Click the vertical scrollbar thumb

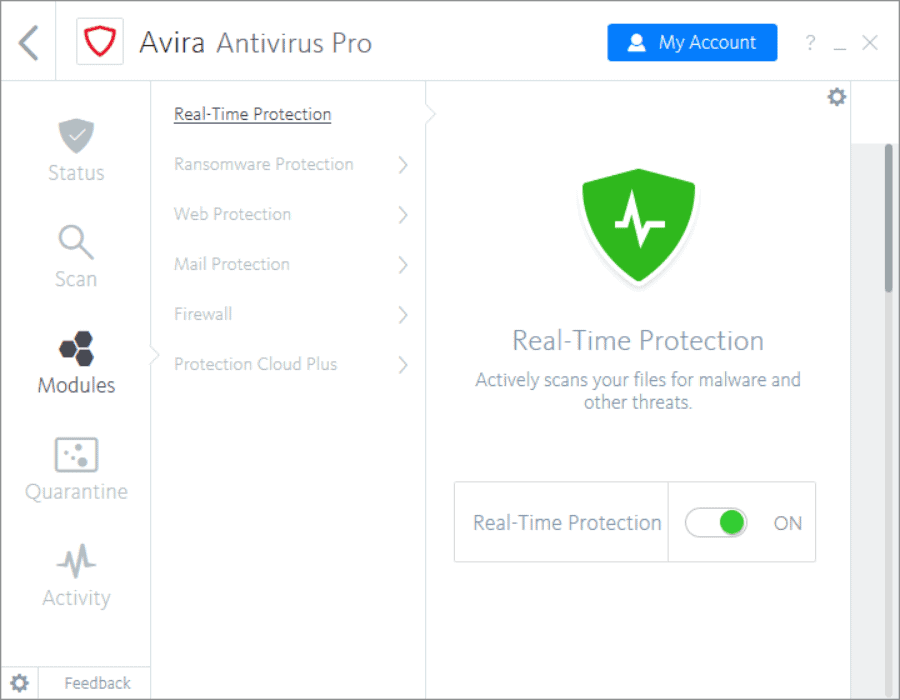pyautogui.click(x=889, y=218)
